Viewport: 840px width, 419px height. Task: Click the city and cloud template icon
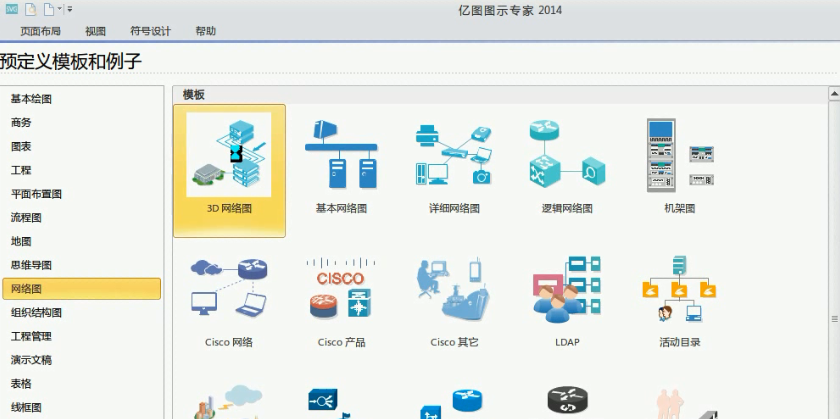tap(229, 402)
